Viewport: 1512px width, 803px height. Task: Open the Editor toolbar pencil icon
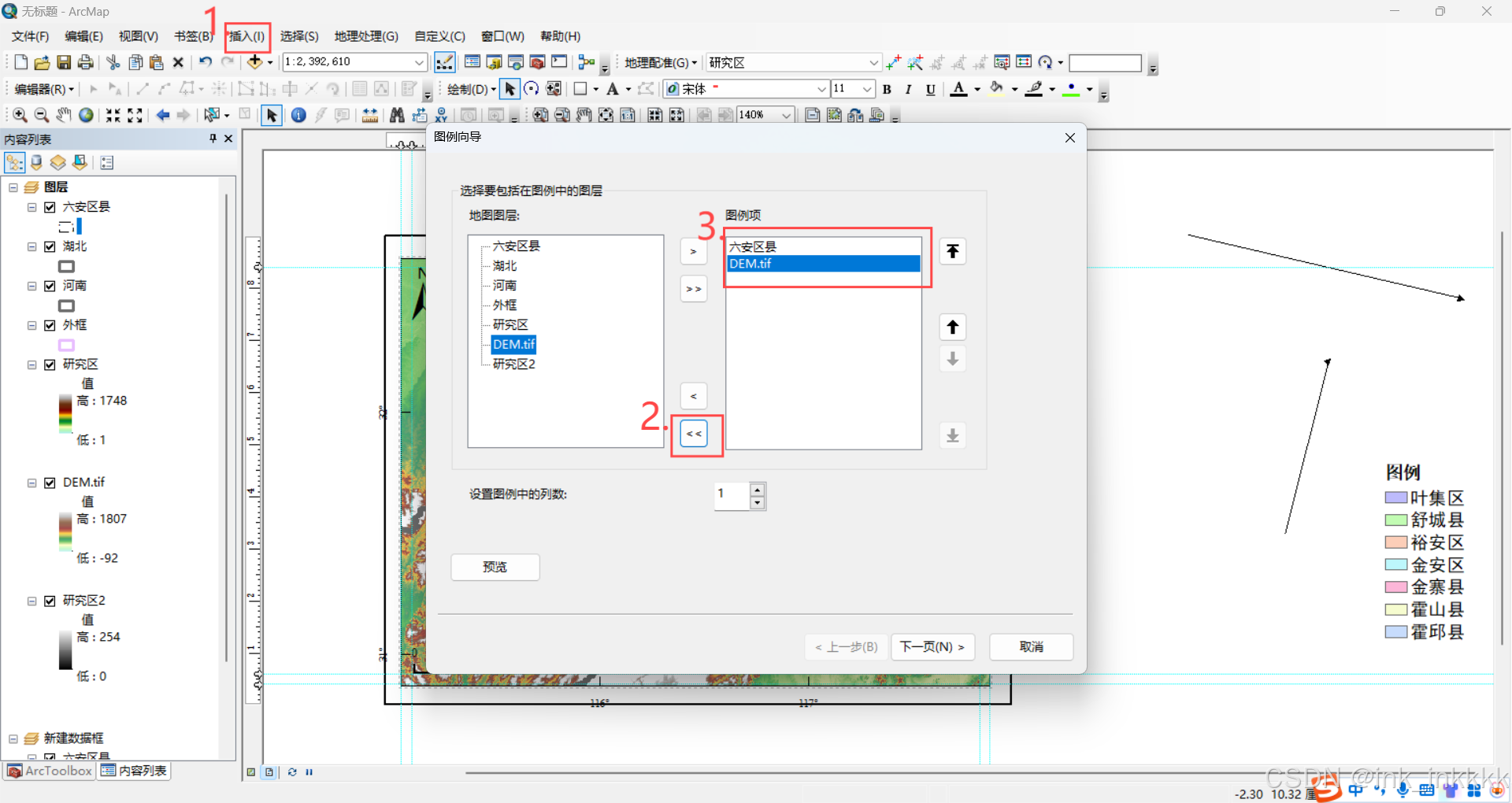[444, 62]
